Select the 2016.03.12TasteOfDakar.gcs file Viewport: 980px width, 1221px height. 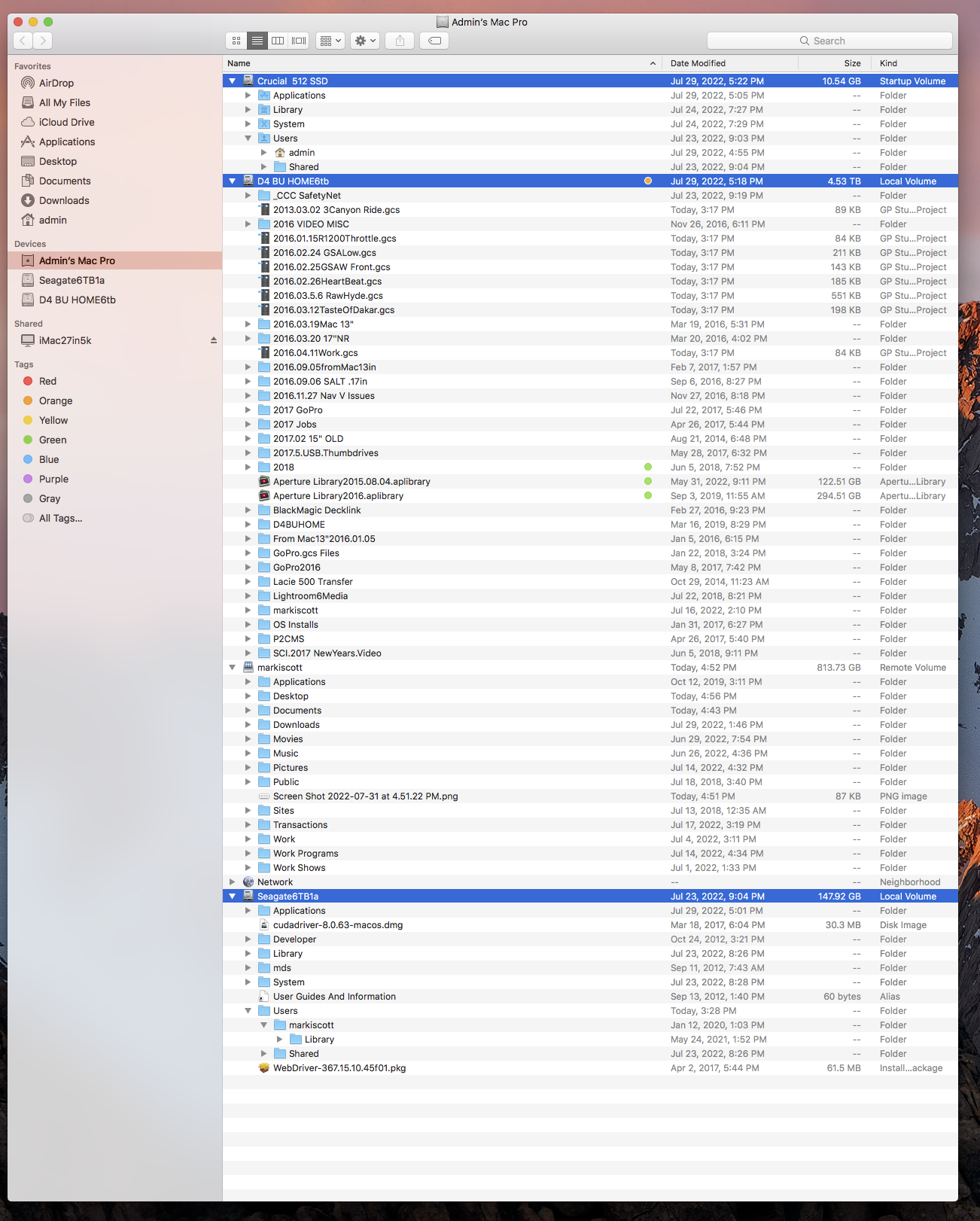coord(333,309)
